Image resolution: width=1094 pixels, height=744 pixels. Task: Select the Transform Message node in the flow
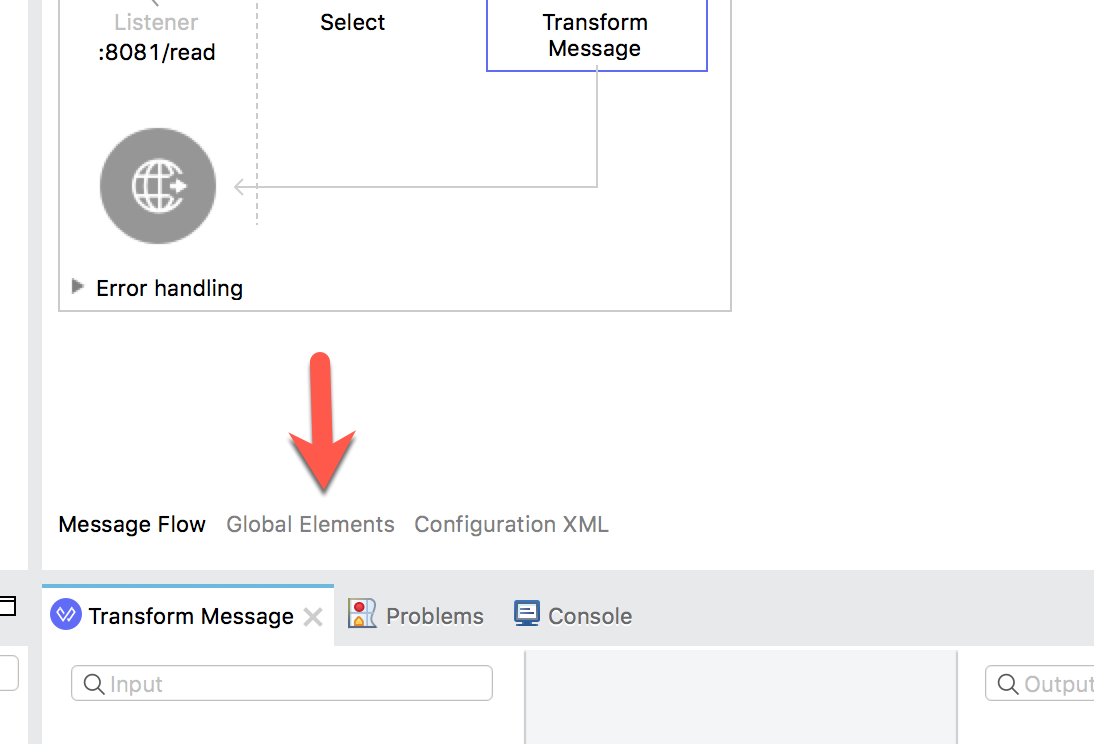[x=596, y=36]
